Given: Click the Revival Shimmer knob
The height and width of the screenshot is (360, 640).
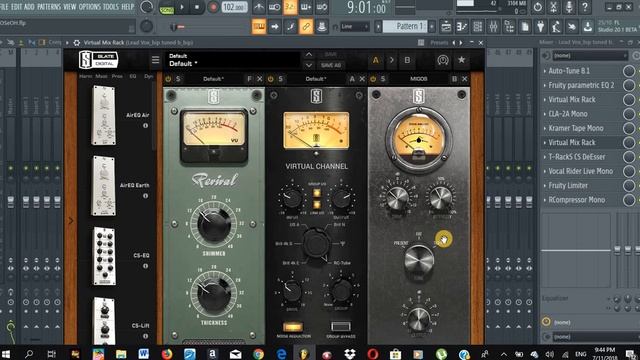Looking at the screenshot, I should point(213,224).
